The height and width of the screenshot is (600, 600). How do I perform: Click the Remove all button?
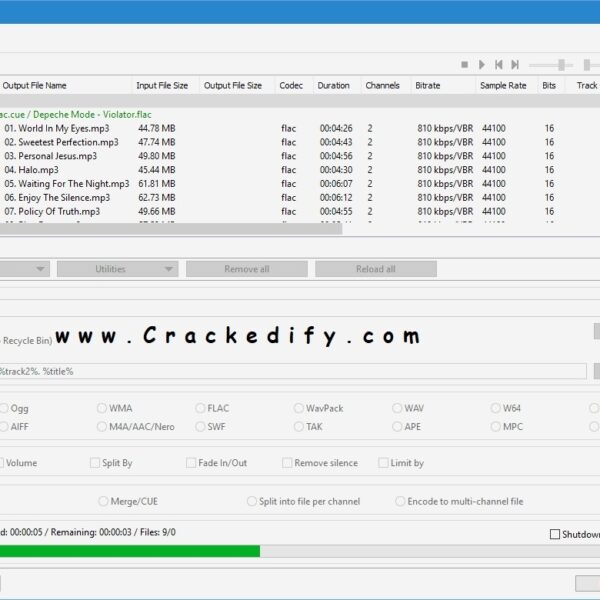[x=247, y=269]
